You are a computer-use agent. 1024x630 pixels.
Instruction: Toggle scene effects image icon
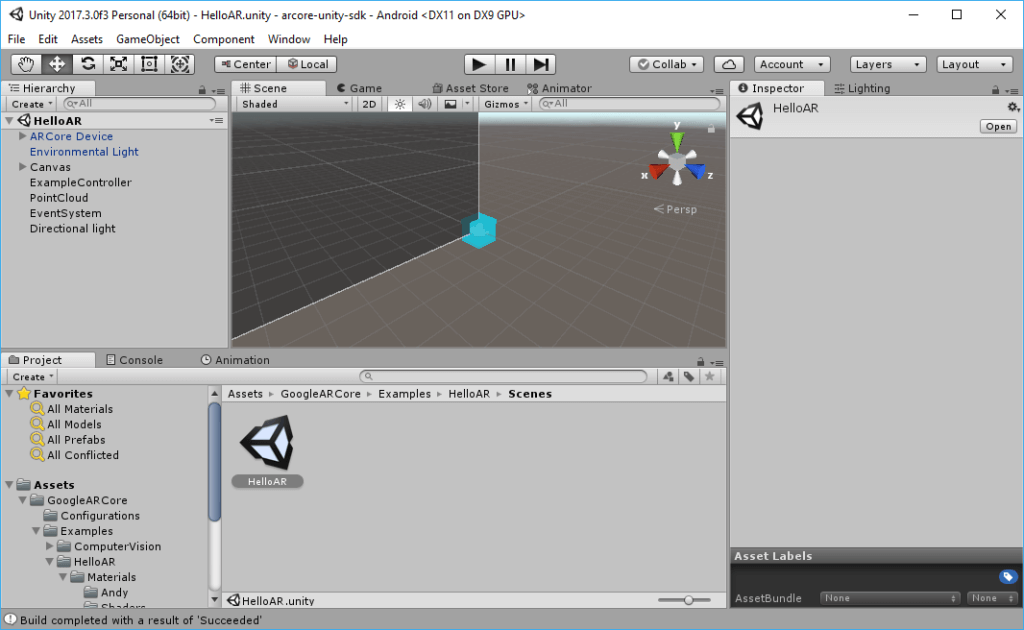tap(451, 104)
